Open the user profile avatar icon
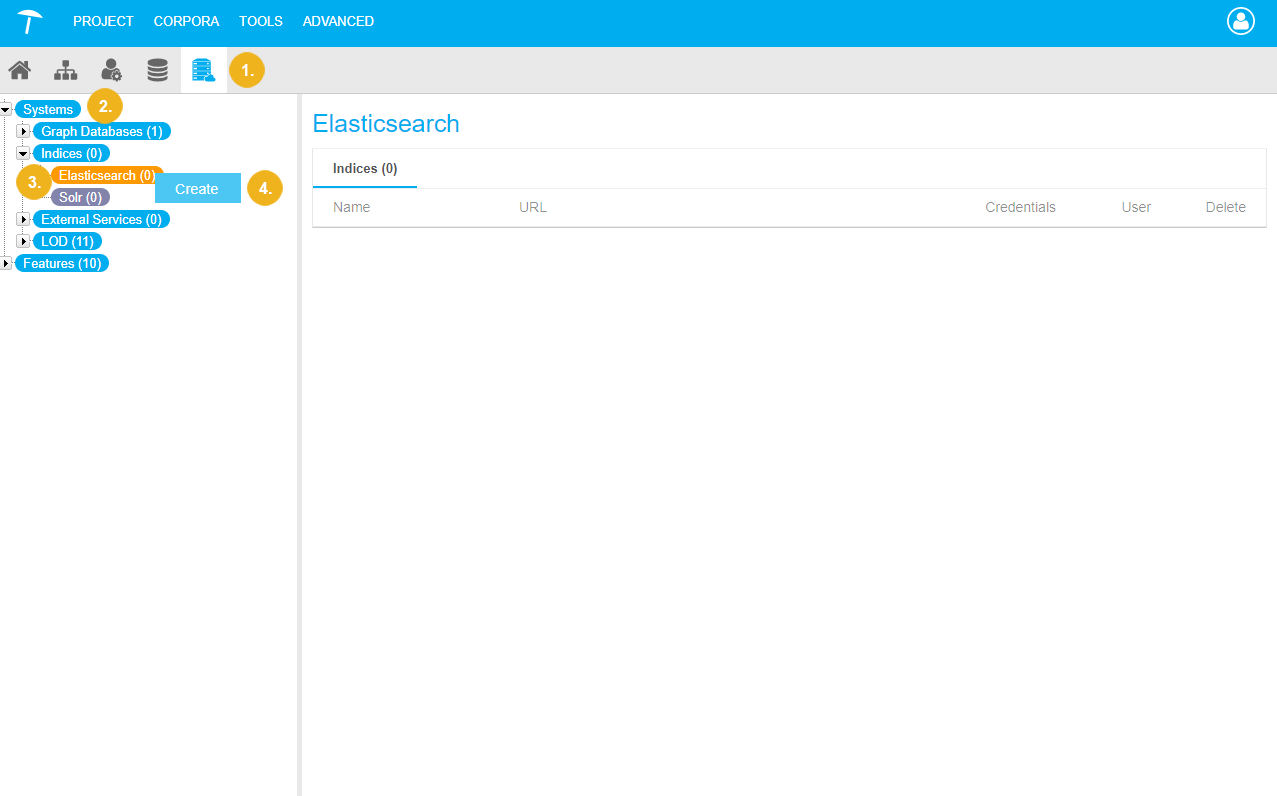The image size is (1277, 796). click(x=1240, y=21)
